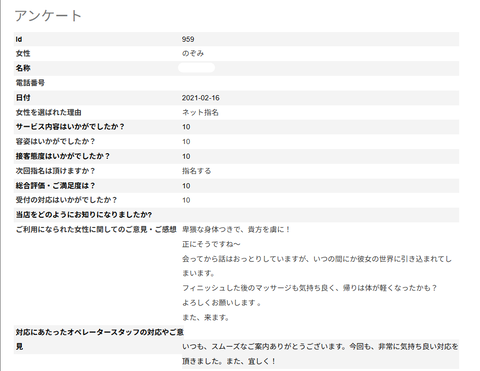Click the 電話番号 row label
Image resolution: width=480 pixels, height=371 pixels.
(x=30, y=83)
